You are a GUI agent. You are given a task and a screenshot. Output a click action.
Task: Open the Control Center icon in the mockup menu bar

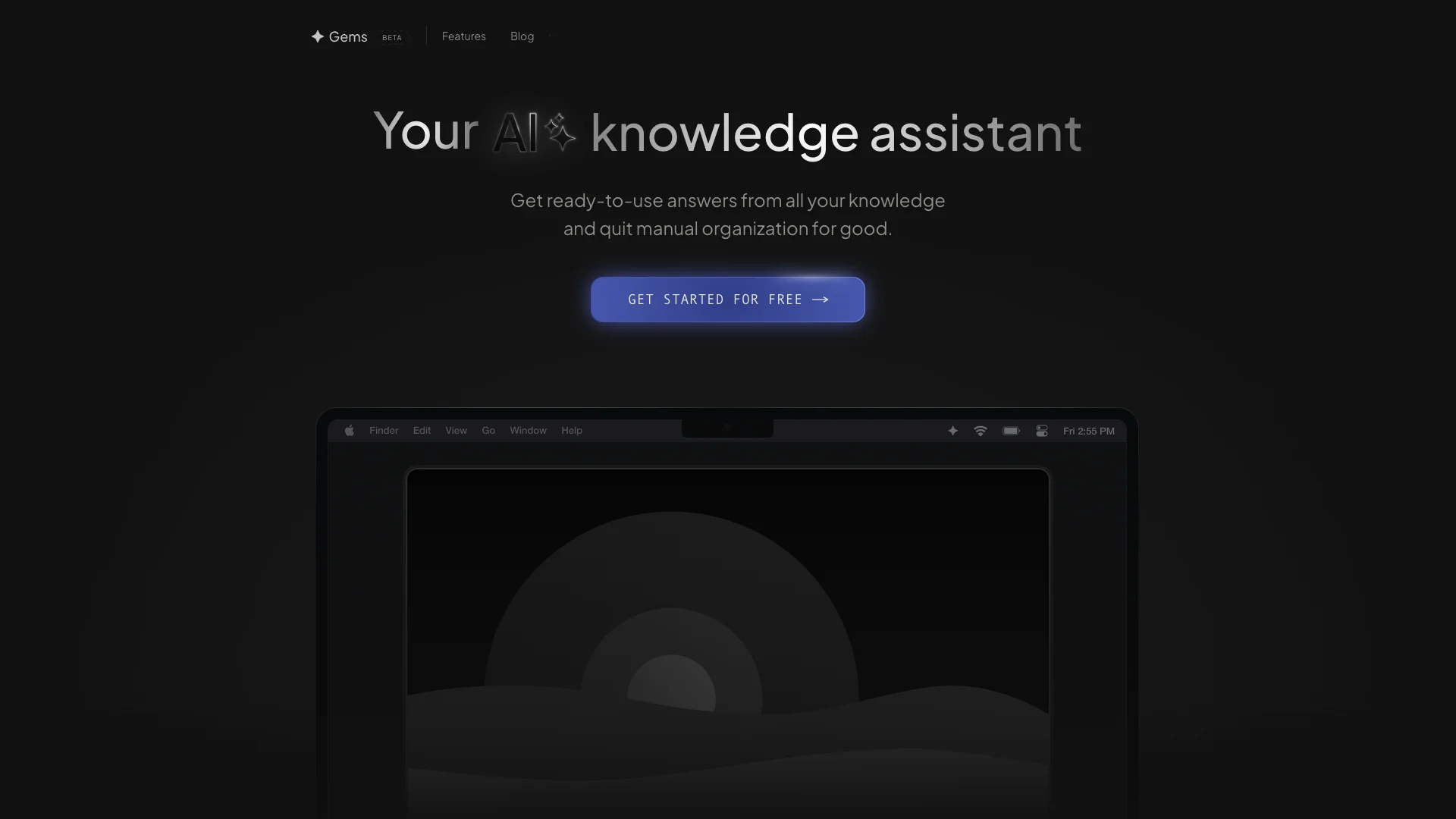pos(1042,431)
